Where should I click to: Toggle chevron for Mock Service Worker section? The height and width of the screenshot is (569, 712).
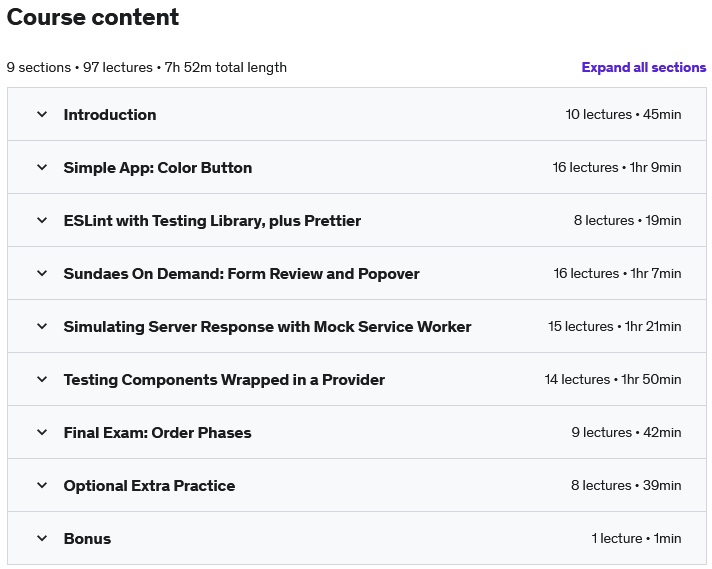pos(42,327)
